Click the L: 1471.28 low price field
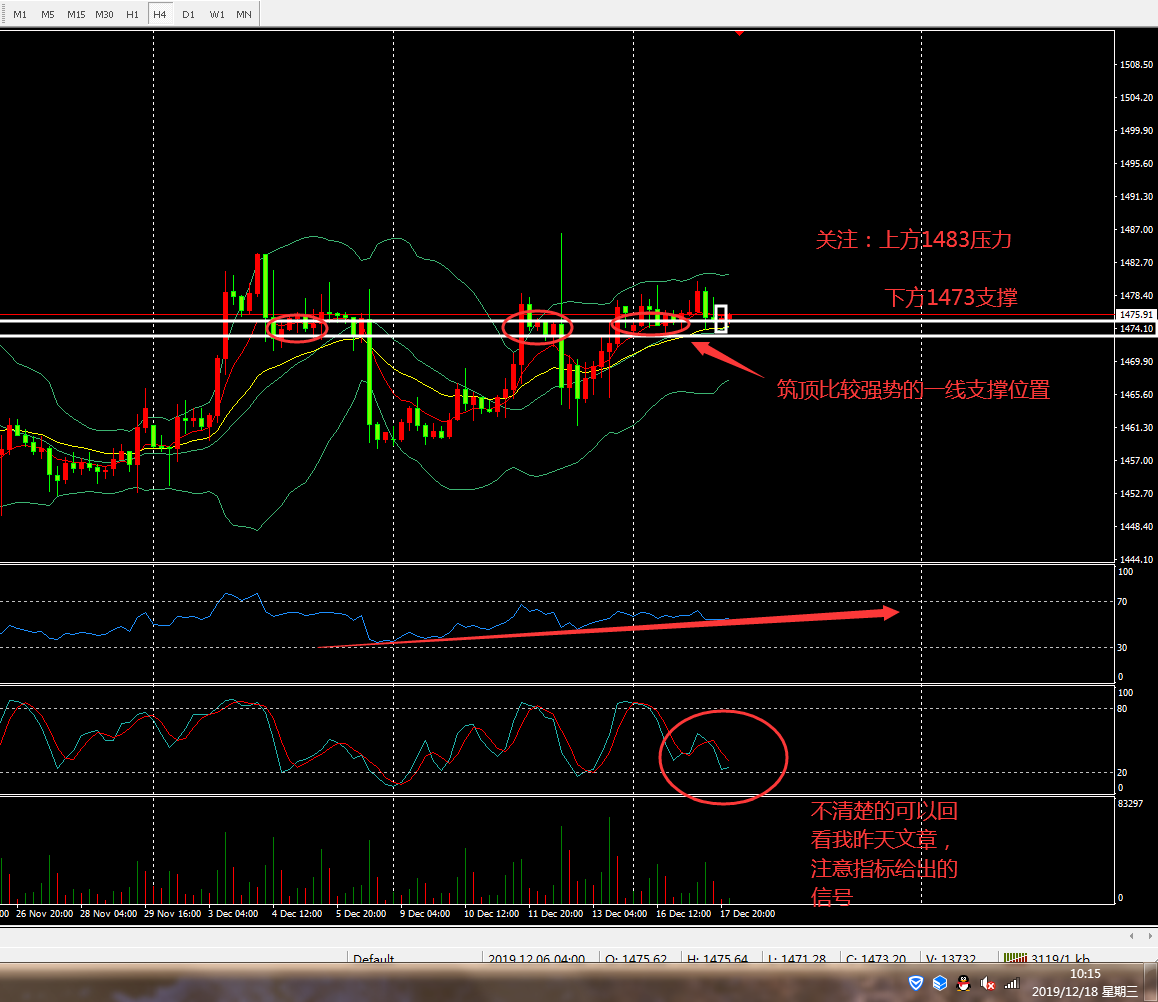This screenshot has width=1158, height=1002. 796,958
